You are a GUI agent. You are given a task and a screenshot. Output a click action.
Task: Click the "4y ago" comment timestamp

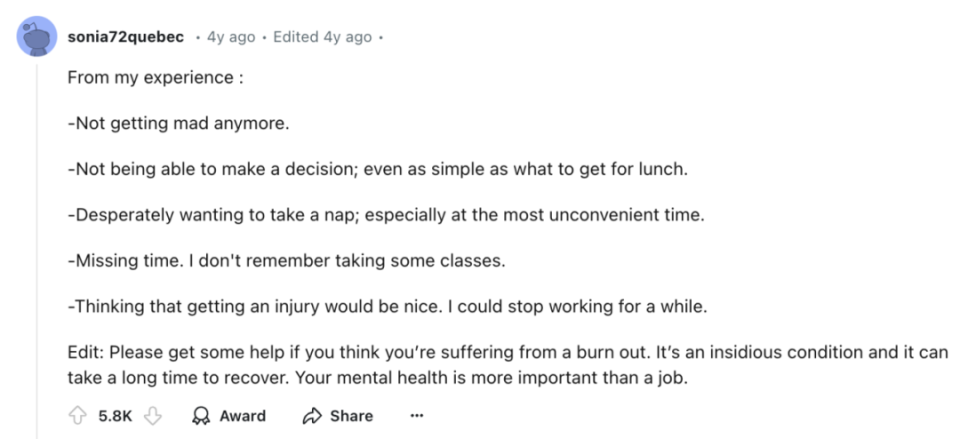click(231, 37)
